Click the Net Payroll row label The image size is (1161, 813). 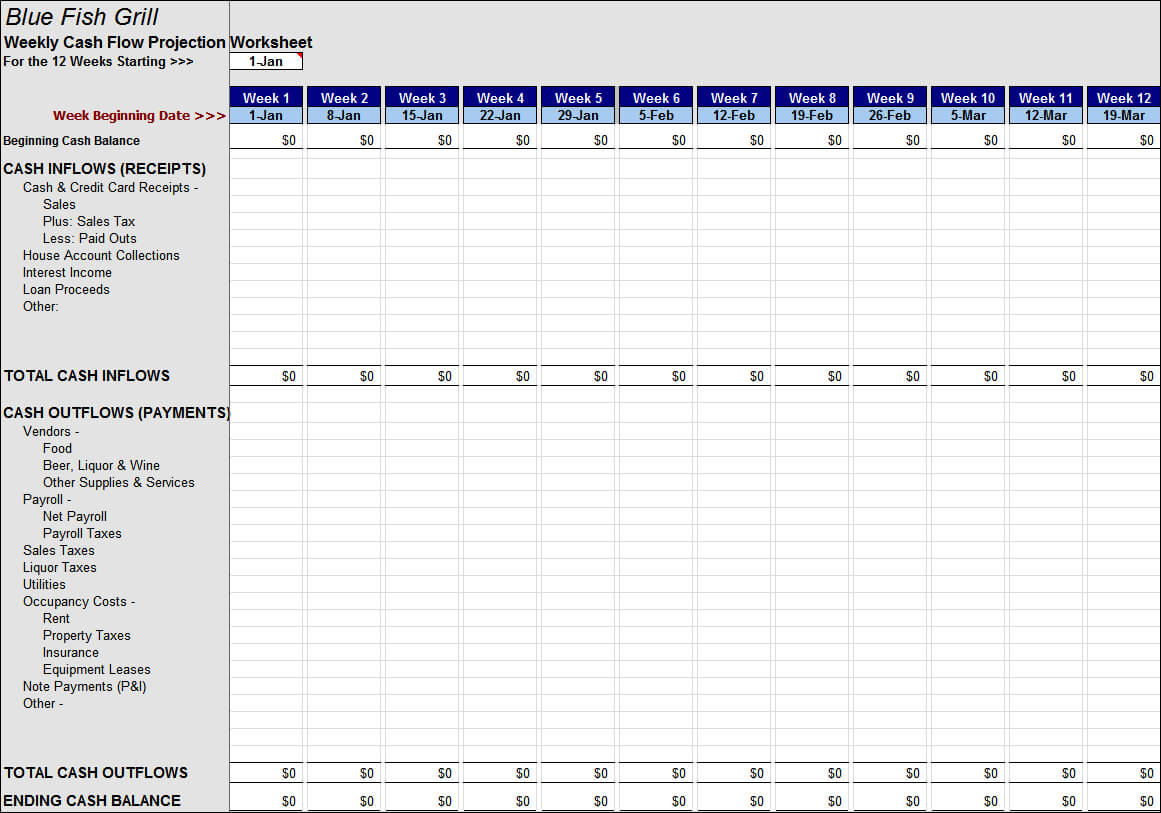(75, 516)
